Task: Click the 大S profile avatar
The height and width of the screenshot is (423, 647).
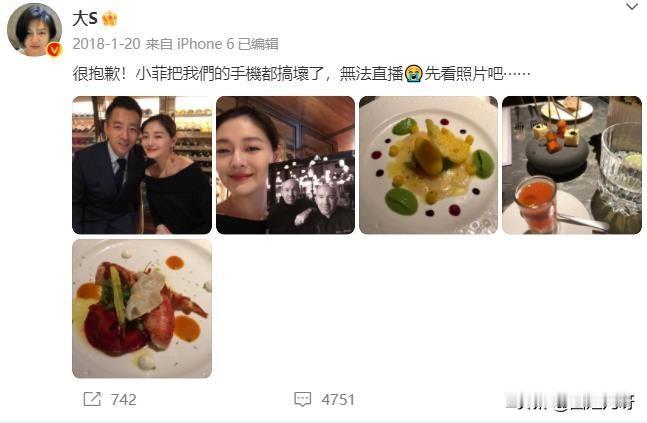Action: (x=35, y=30)
